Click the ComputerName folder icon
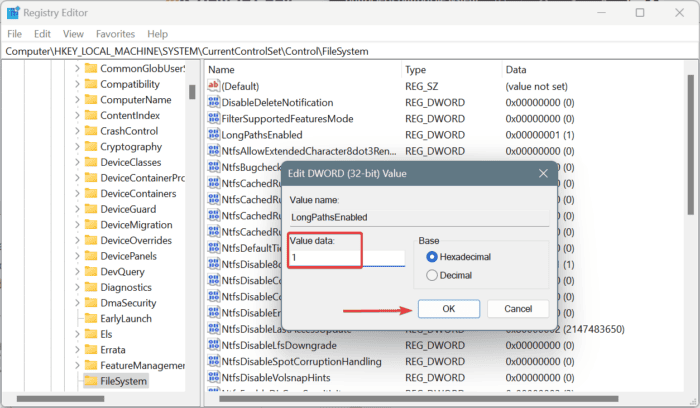 [91, 100]
